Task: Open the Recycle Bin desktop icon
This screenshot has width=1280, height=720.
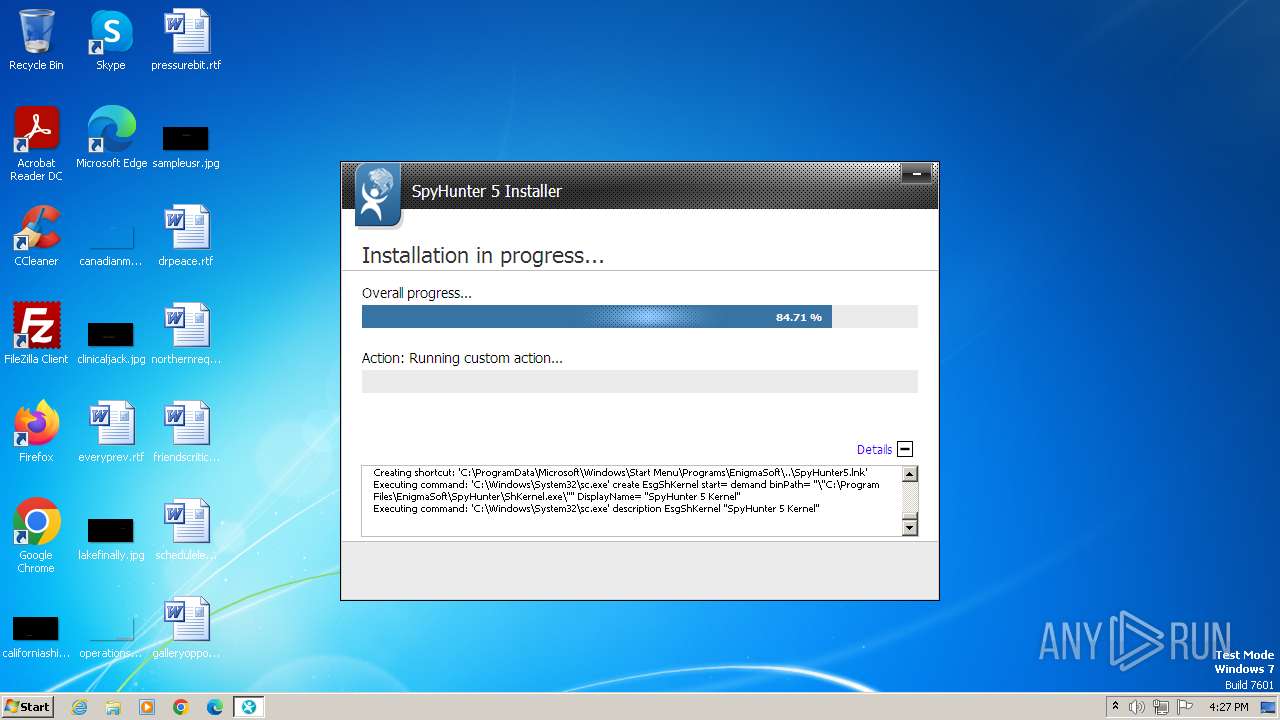Action: tap(36, 40)
